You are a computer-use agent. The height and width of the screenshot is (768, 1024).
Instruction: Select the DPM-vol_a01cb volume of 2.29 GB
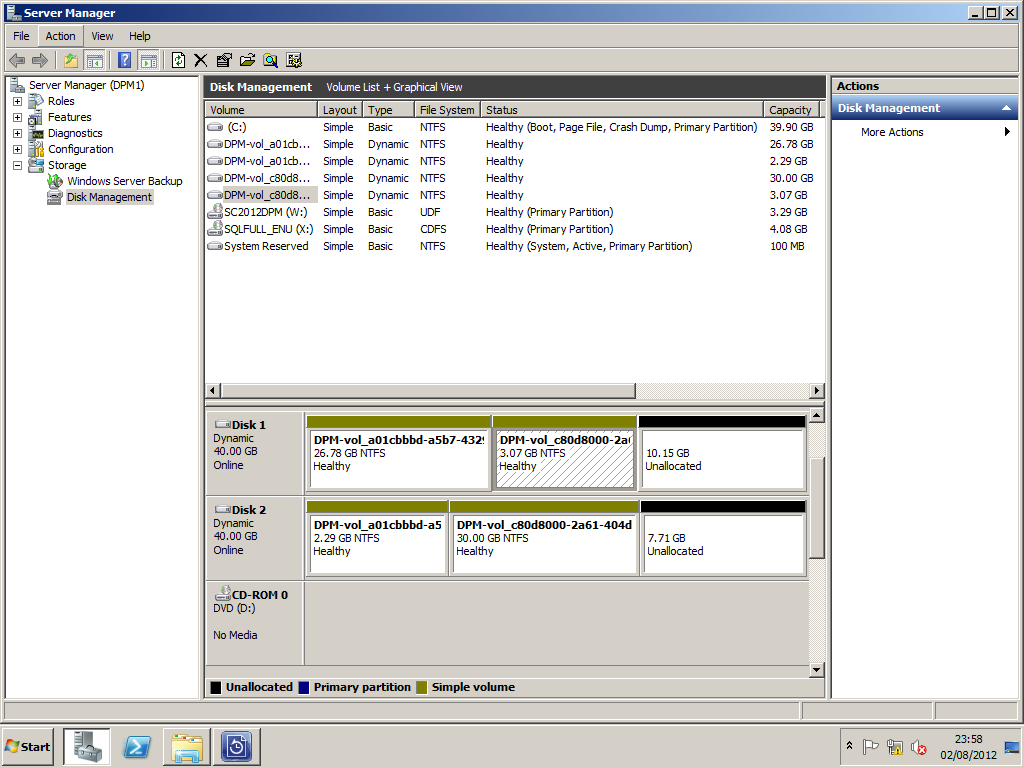(x=513, y=161)
